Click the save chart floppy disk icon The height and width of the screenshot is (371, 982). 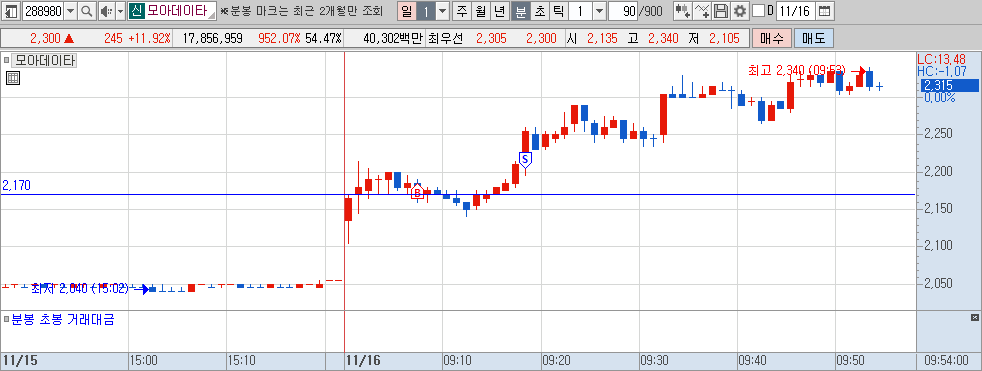point(721,11)
